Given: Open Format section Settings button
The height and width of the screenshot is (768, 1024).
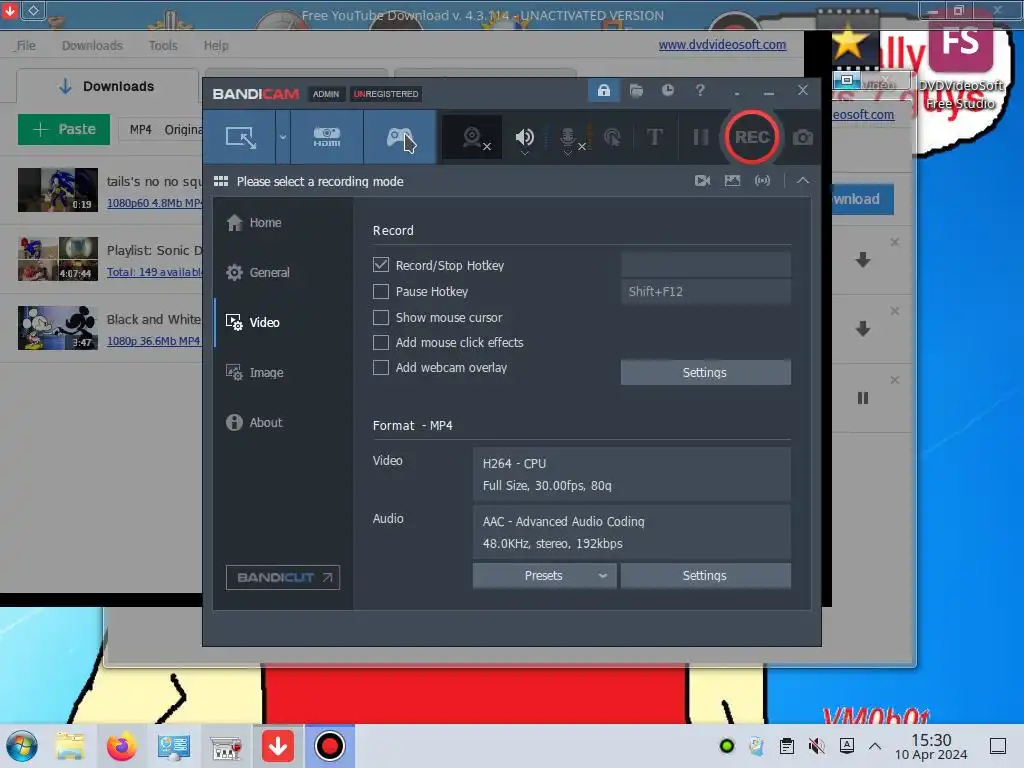Looking at the screenshot, I should (x=705, y=575).
